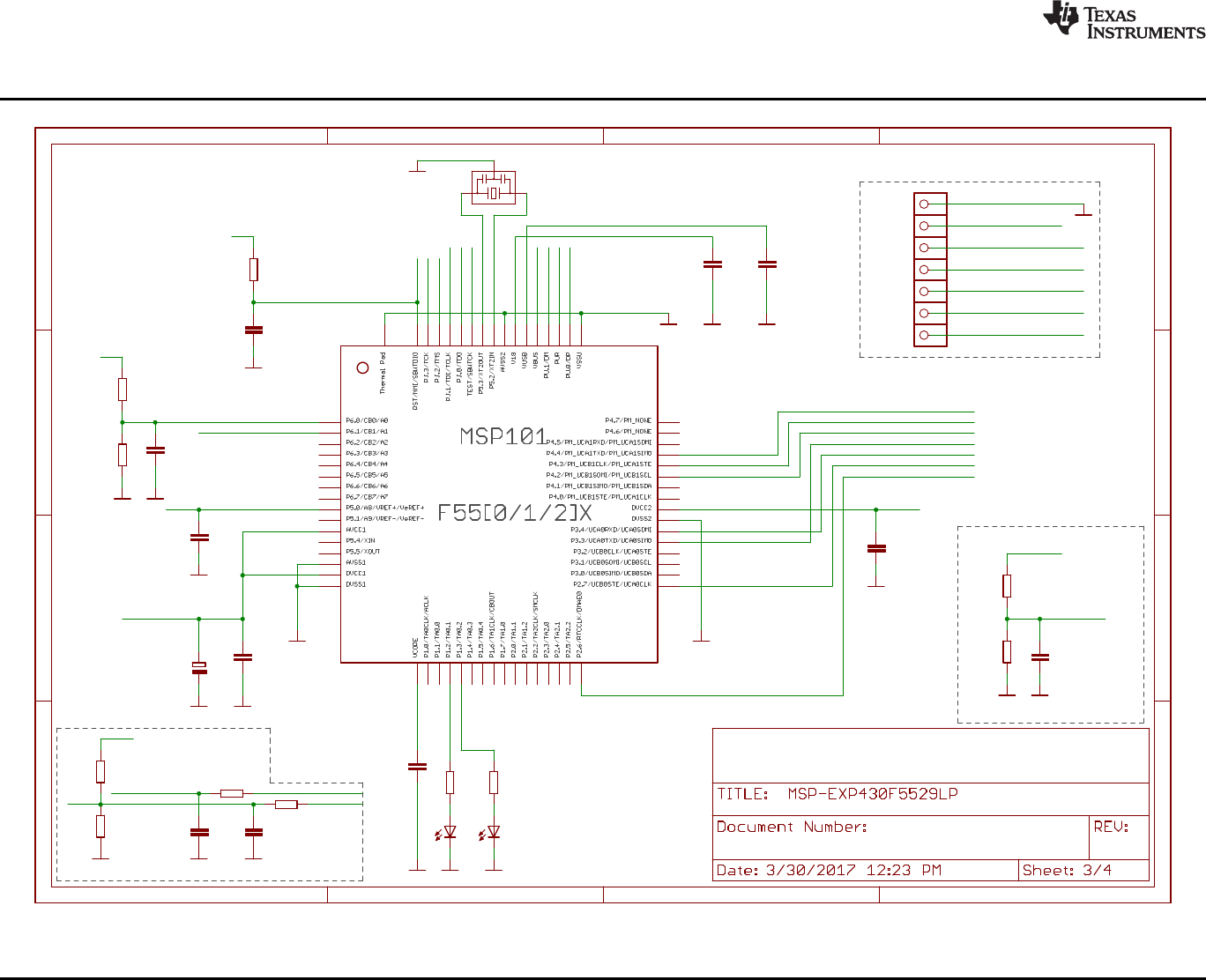Click the AVSS1 pin label

(x=356, y=562)
